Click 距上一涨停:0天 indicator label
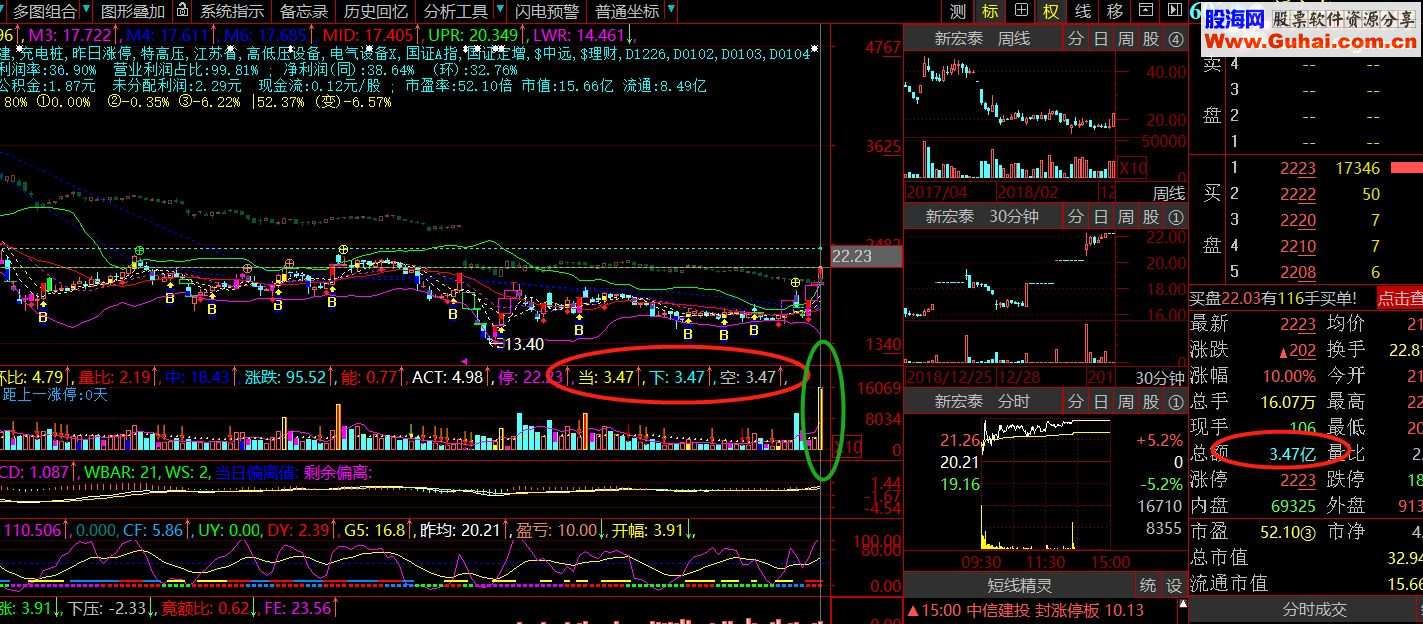1423x624 pixels. pos(53,395)
